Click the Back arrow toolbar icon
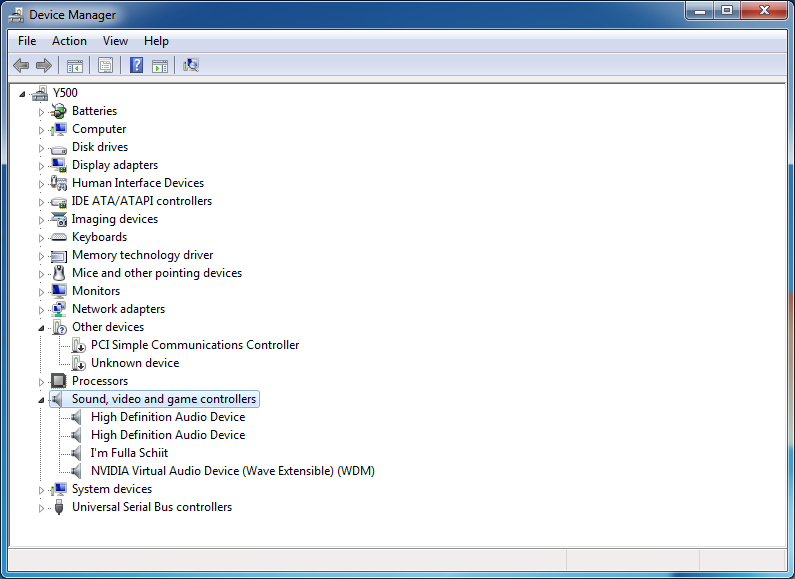 pyautogui.click(x=21, y=65)
